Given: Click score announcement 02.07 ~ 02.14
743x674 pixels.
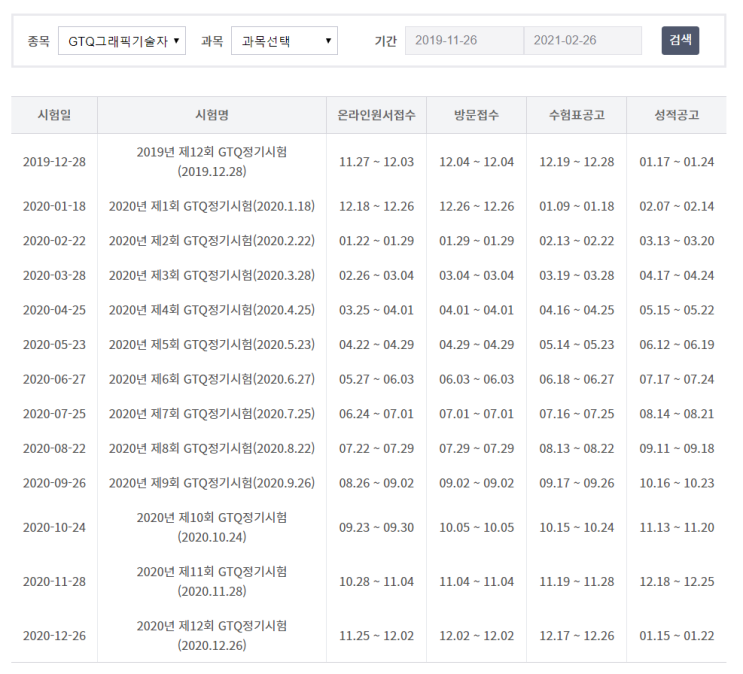Looking at the screenshot, I should [677, 207].
